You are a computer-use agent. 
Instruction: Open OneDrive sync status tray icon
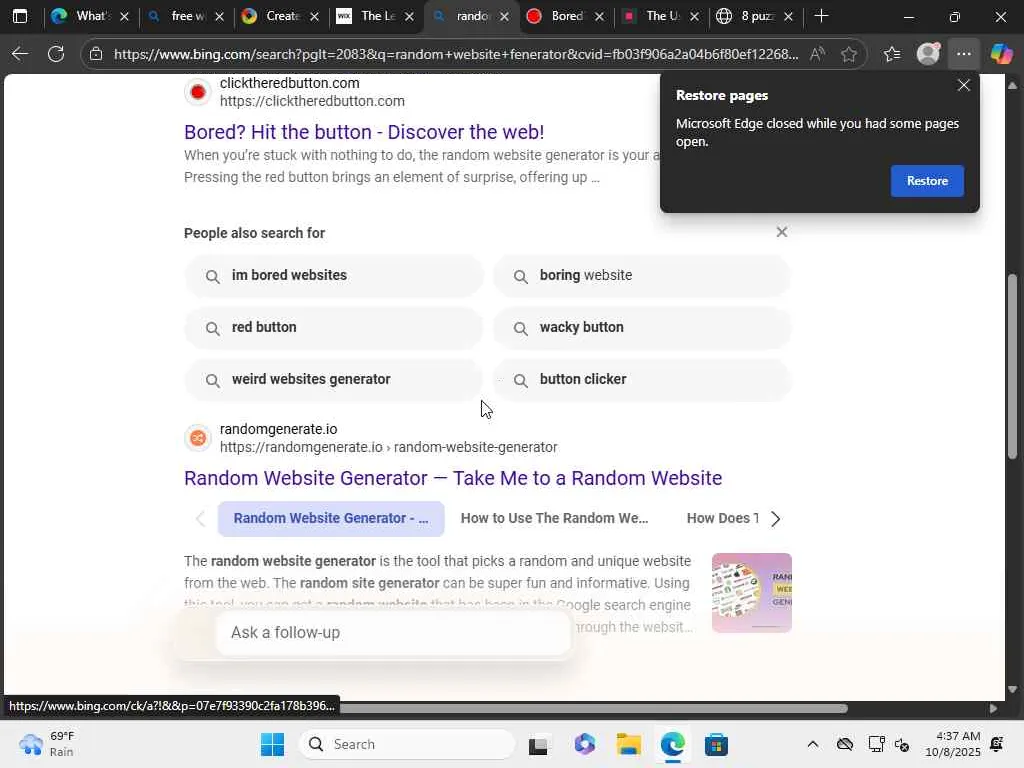click(844, 744)
